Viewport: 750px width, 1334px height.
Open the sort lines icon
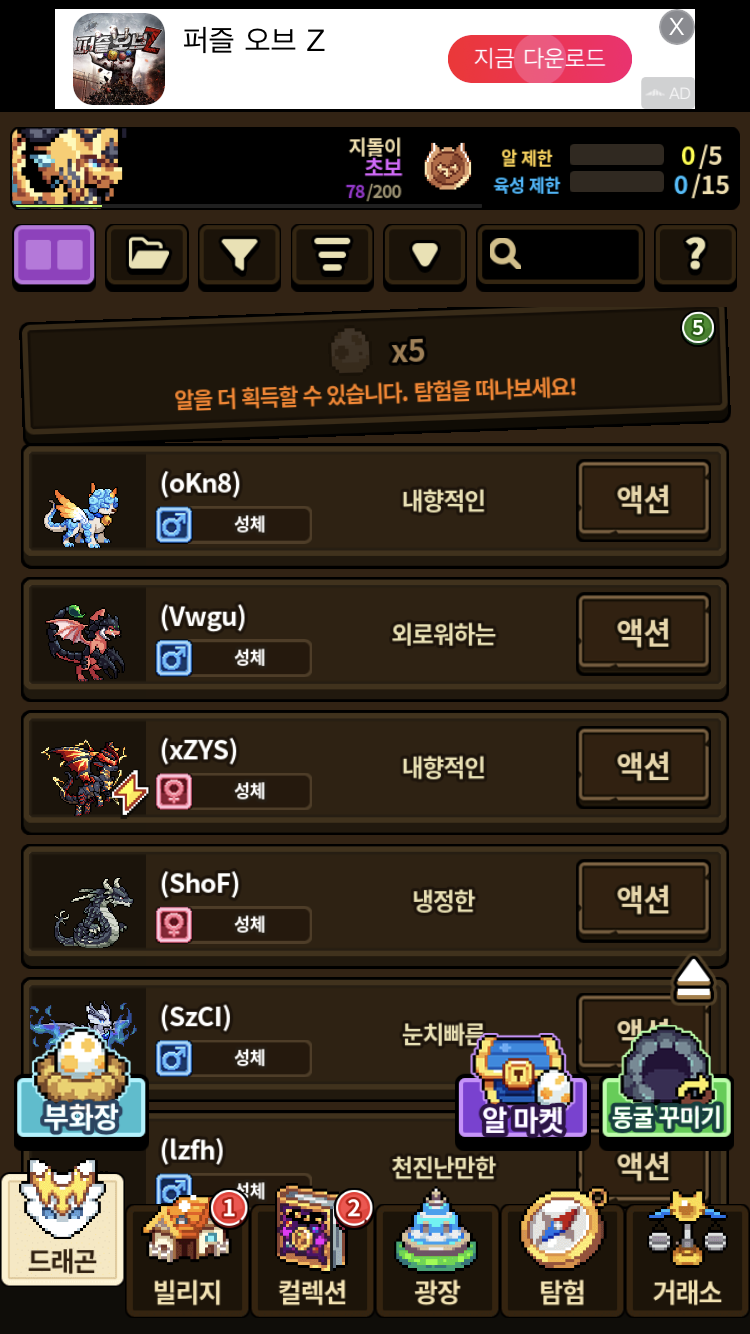coord(332,254)
